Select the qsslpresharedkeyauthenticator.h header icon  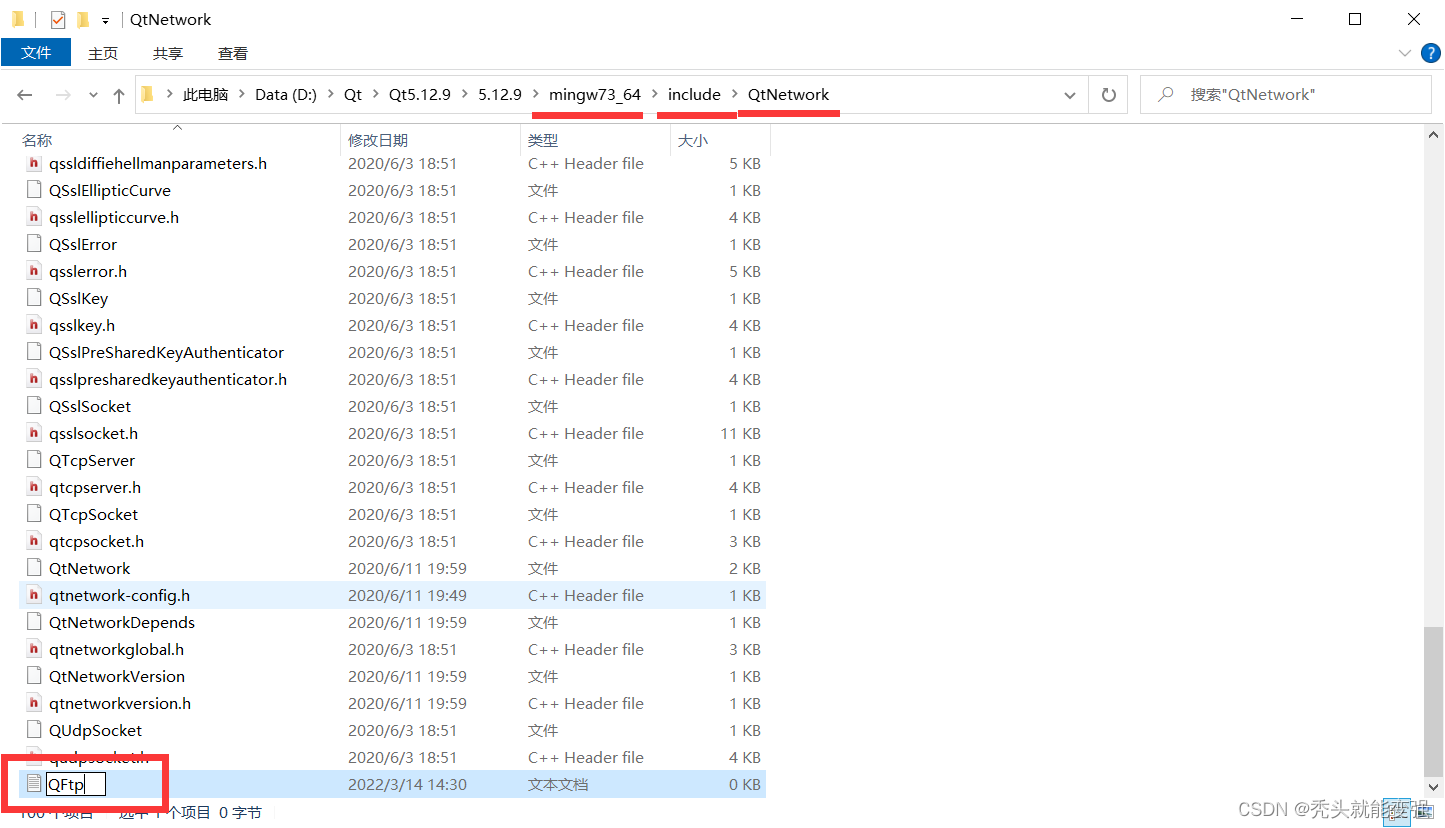35,380
